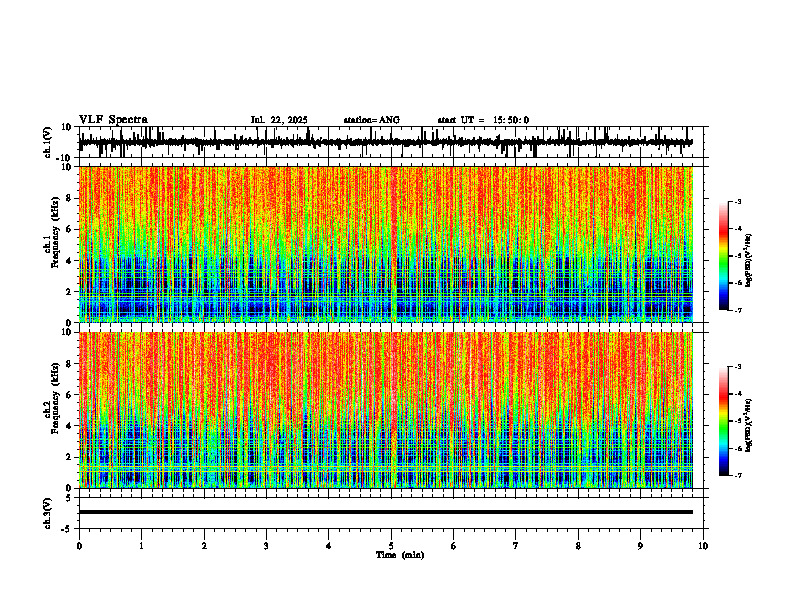Click the "10" label ending the time axis
This screenshot has width=792, height=612.
click(x=703, y=546)
